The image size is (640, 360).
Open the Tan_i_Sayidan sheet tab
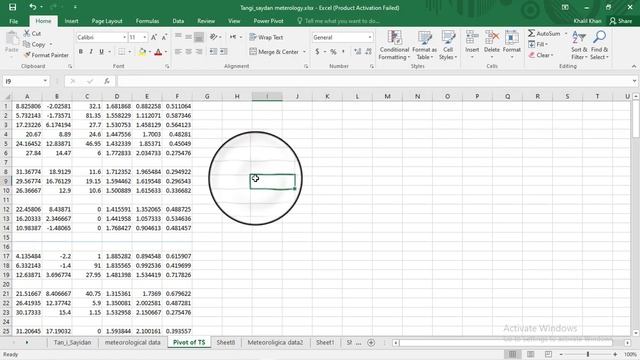point(72,342)
